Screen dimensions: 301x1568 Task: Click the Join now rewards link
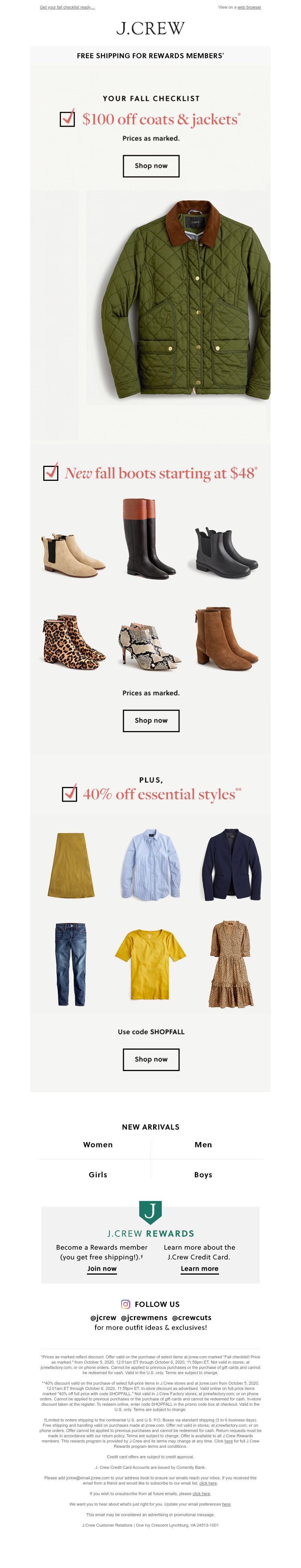click(102, 1269)
